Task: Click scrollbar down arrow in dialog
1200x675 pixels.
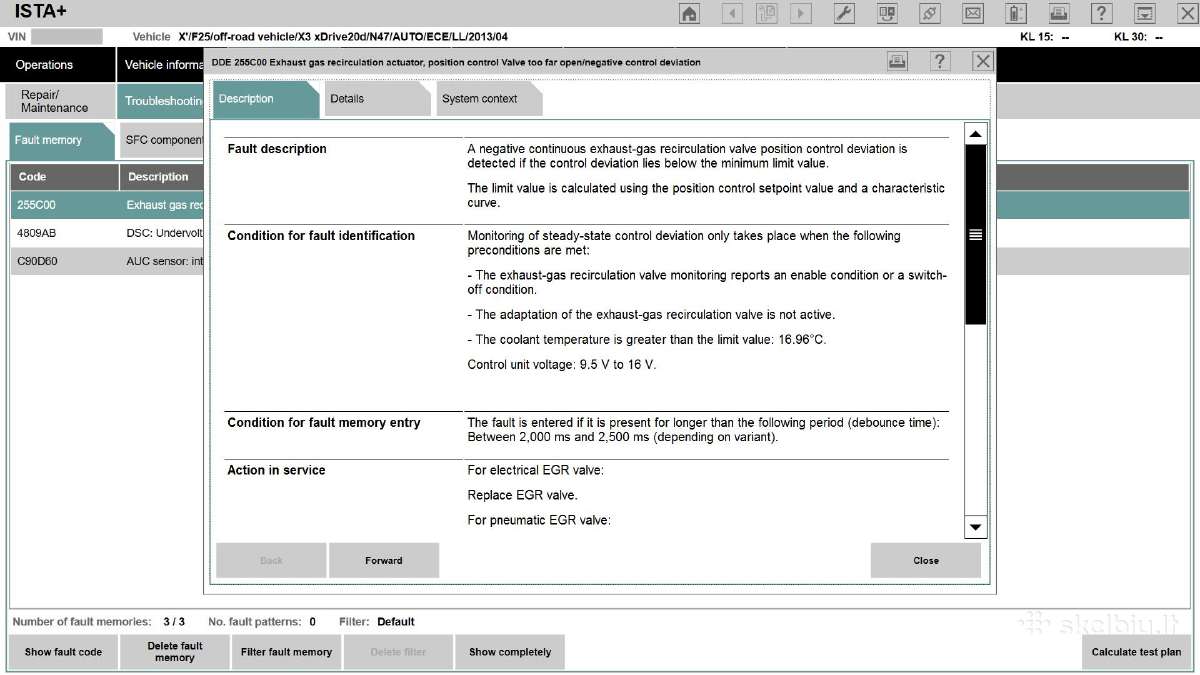Action: click(976, 527)
